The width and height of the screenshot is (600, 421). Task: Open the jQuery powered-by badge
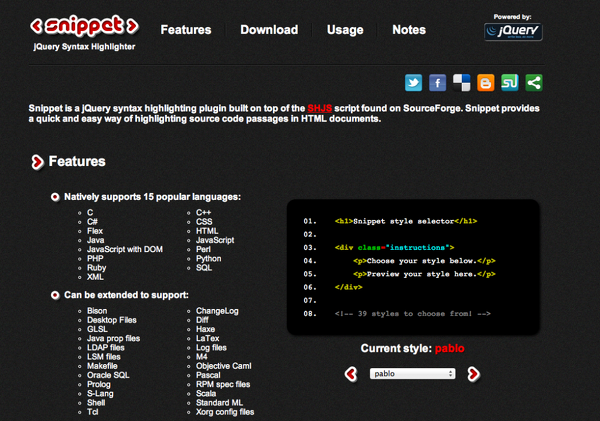pos(513,32)
